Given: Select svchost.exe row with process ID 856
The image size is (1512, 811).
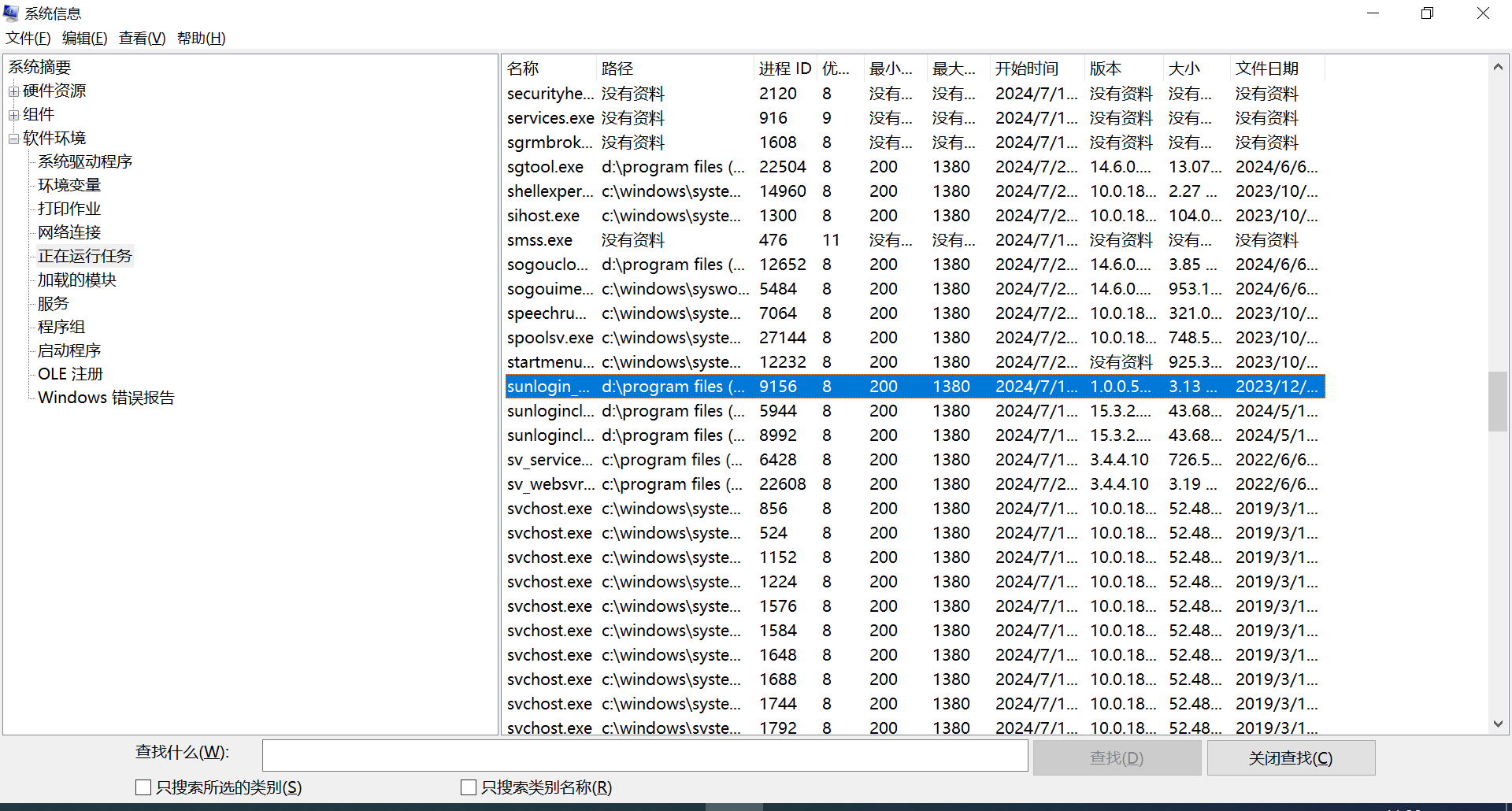Looking at the screenshot, I should tap(914, 509).
